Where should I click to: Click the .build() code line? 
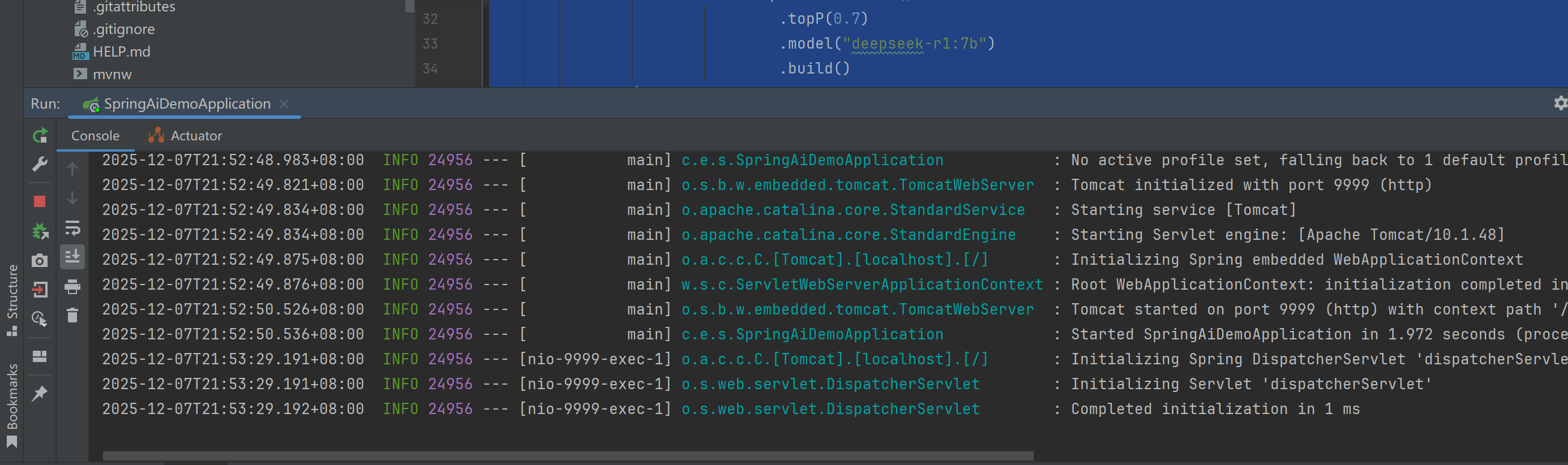(815, 68)
